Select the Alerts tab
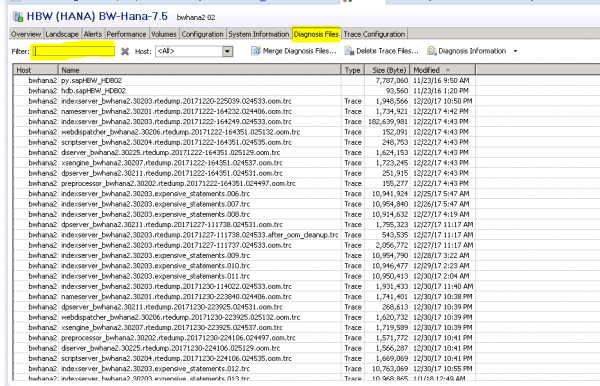The image size is (600, 386). point(93,34)
